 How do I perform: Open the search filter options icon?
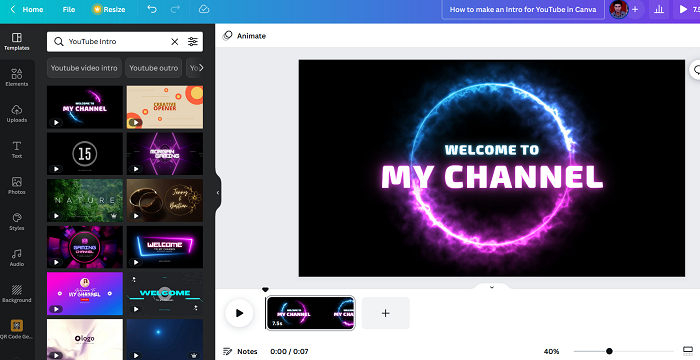click(x=192, y=42)
